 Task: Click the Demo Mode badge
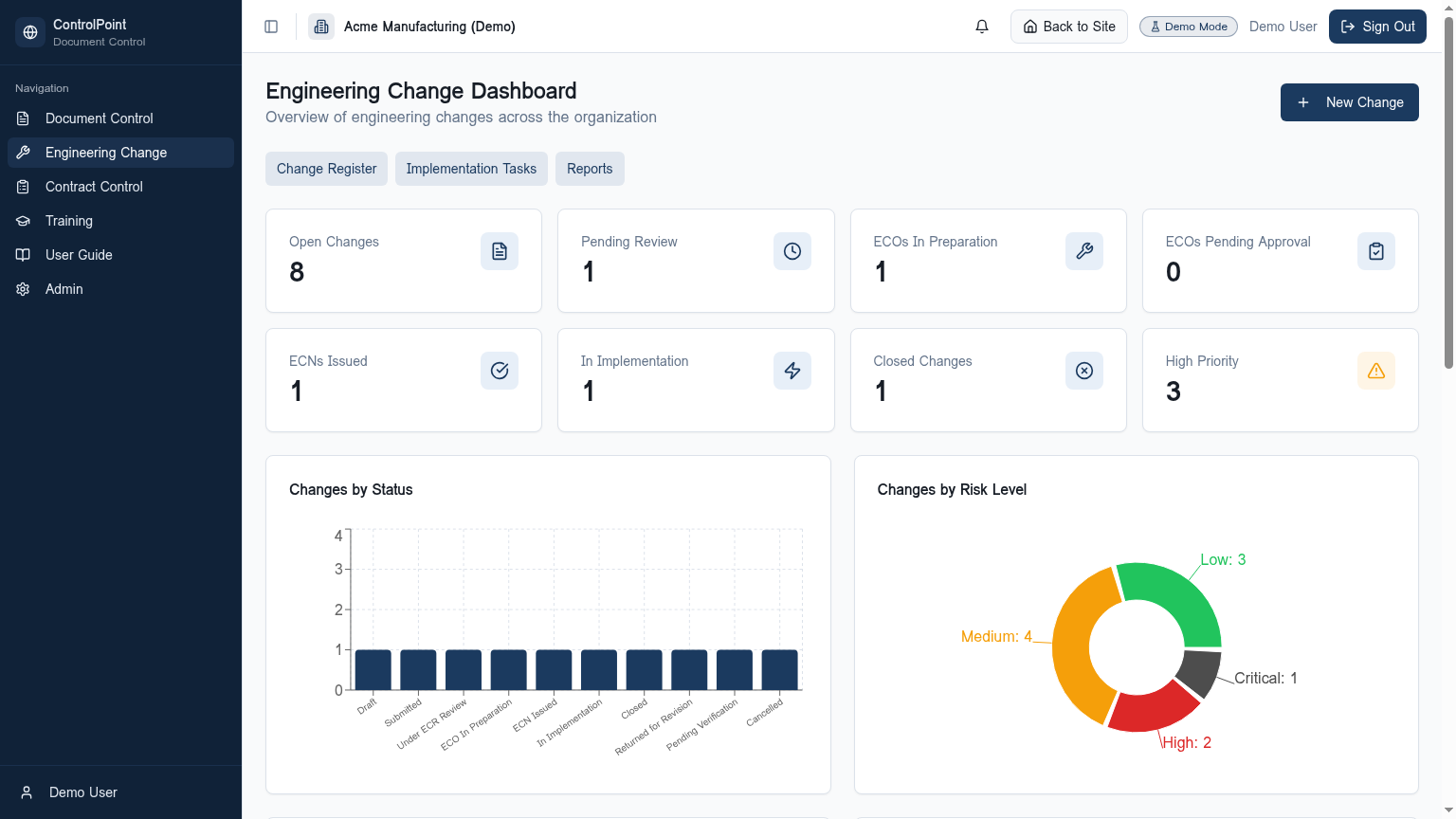click(1189, 27)
